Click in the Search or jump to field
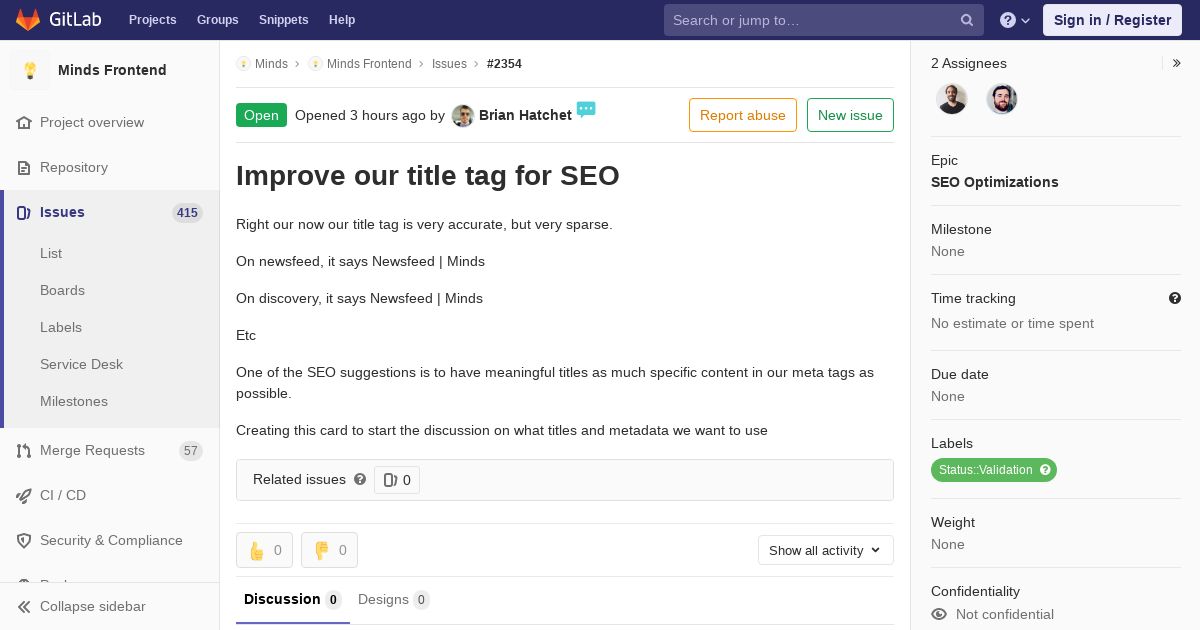 click(x=812, y=20)
